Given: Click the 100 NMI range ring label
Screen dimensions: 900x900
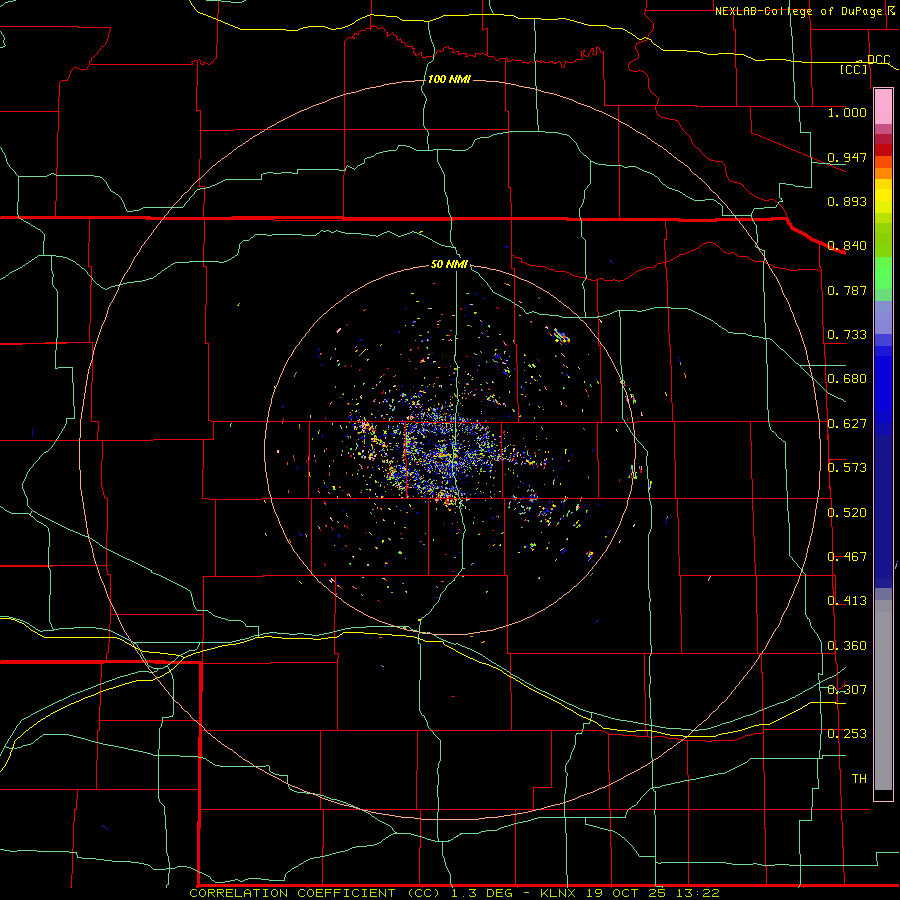Looking at the screenshot, I should [x=449, y=79].
